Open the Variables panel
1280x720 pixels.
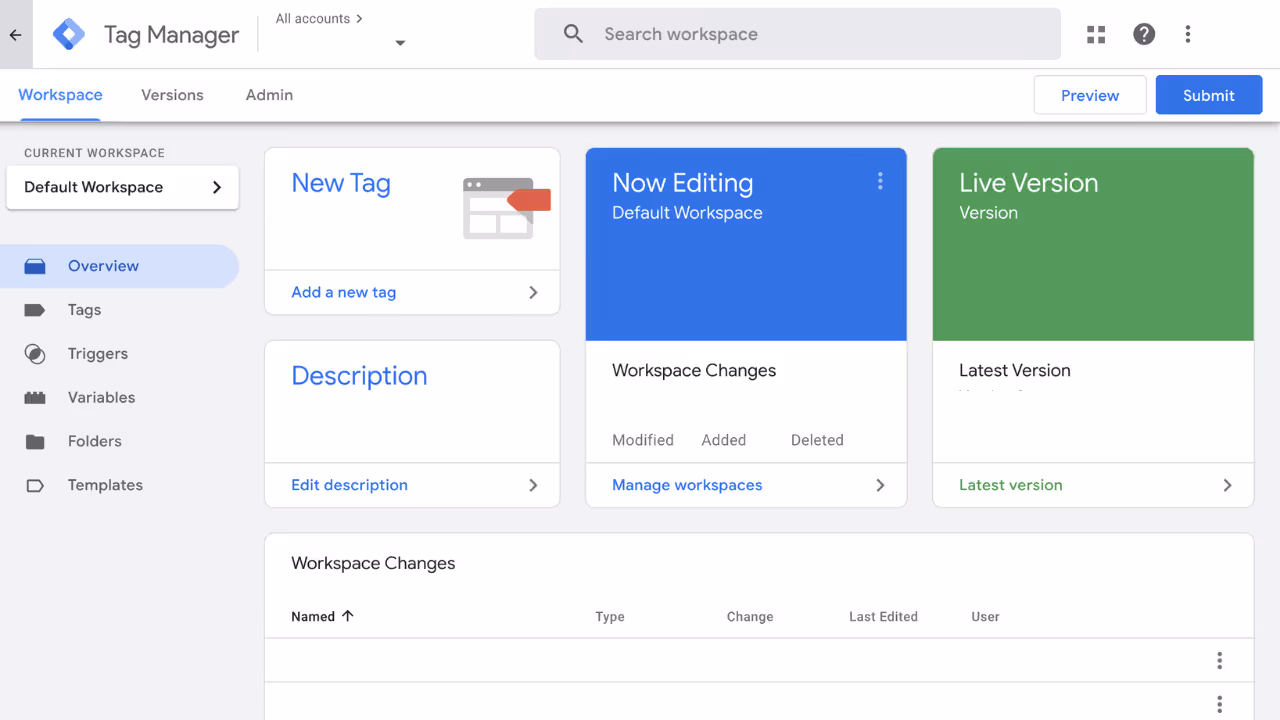101,397
